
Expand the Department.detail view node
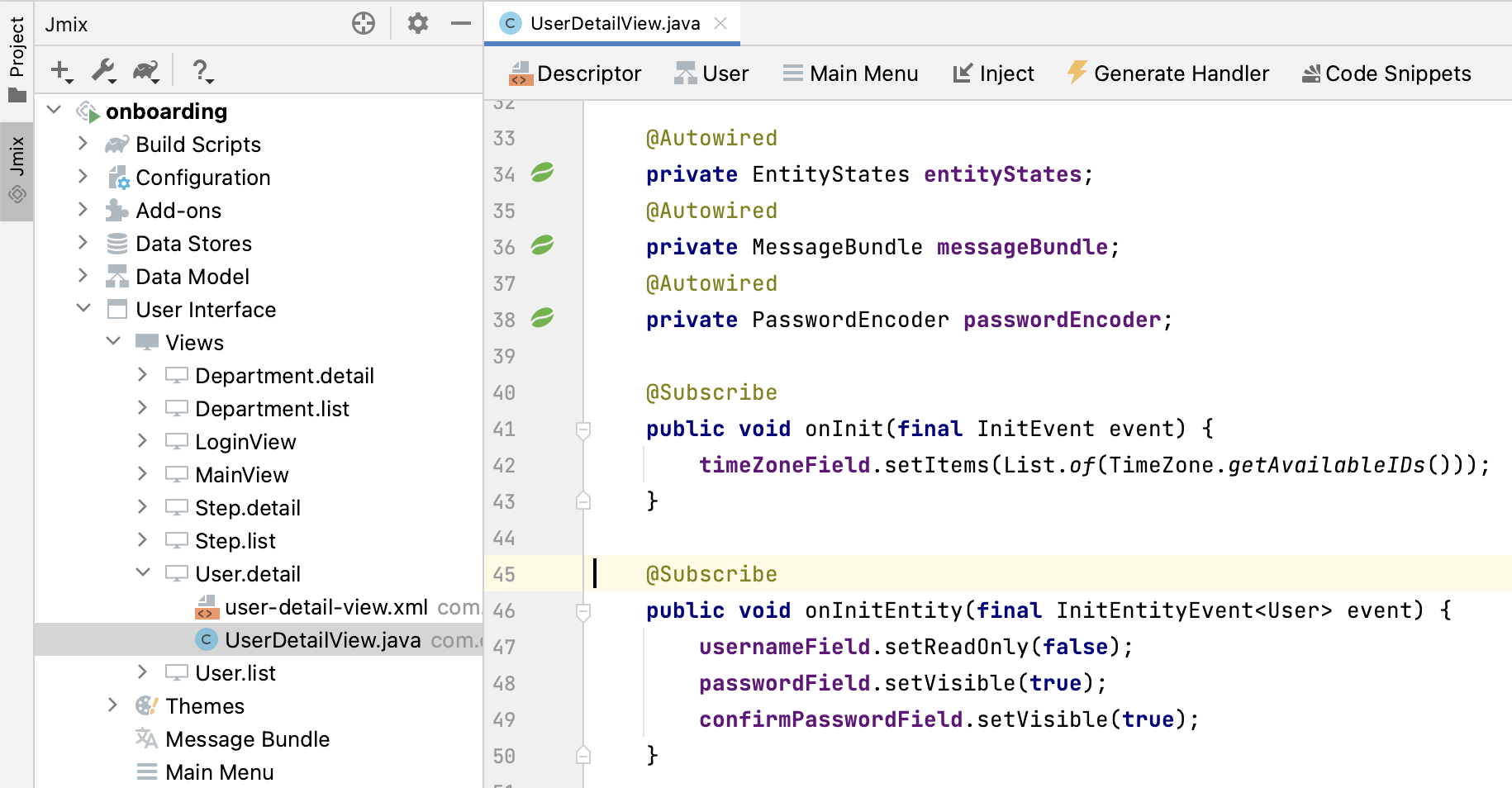[142, 375]
